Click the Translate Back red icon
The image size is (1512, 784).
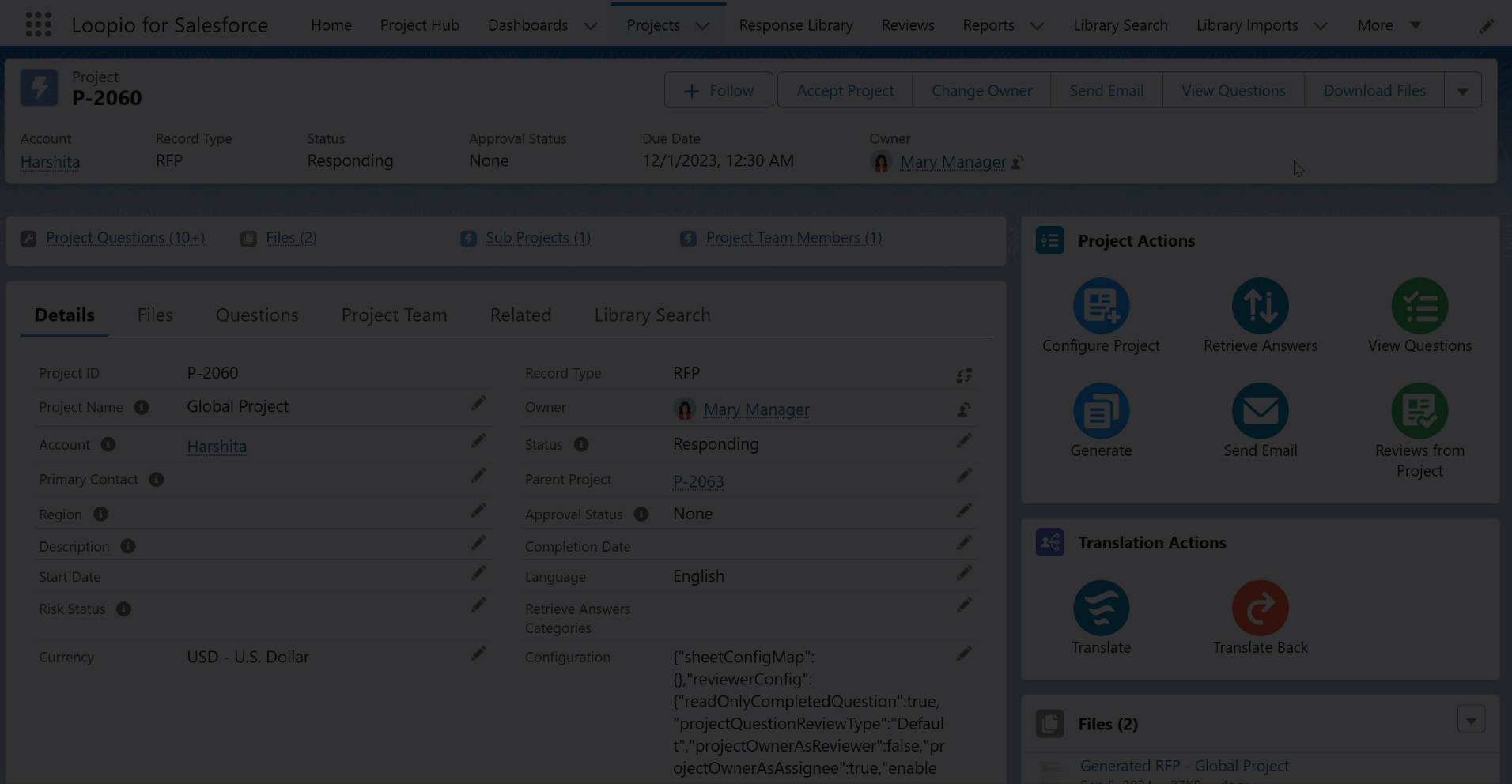point(1260,608)
